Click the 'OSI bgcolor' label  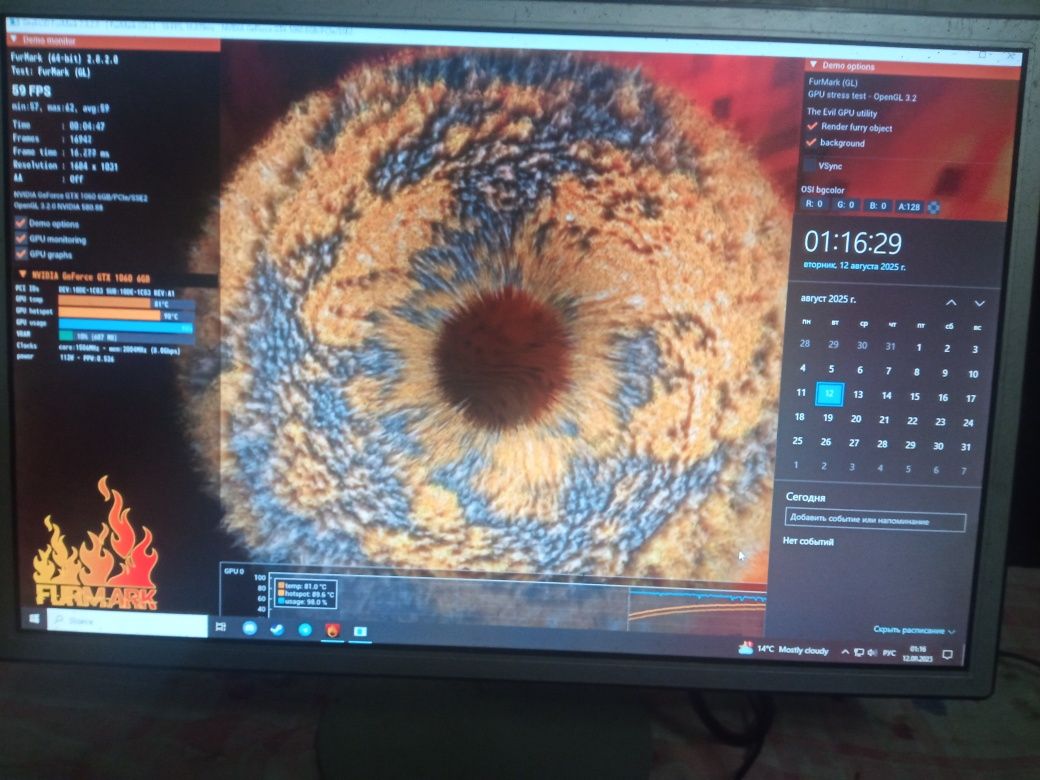pos(822,190)
